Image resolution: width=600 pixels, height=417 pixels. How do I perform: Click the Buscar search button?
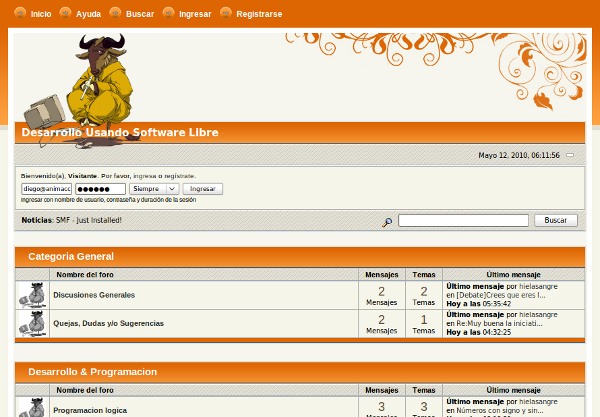click(556, 220)
